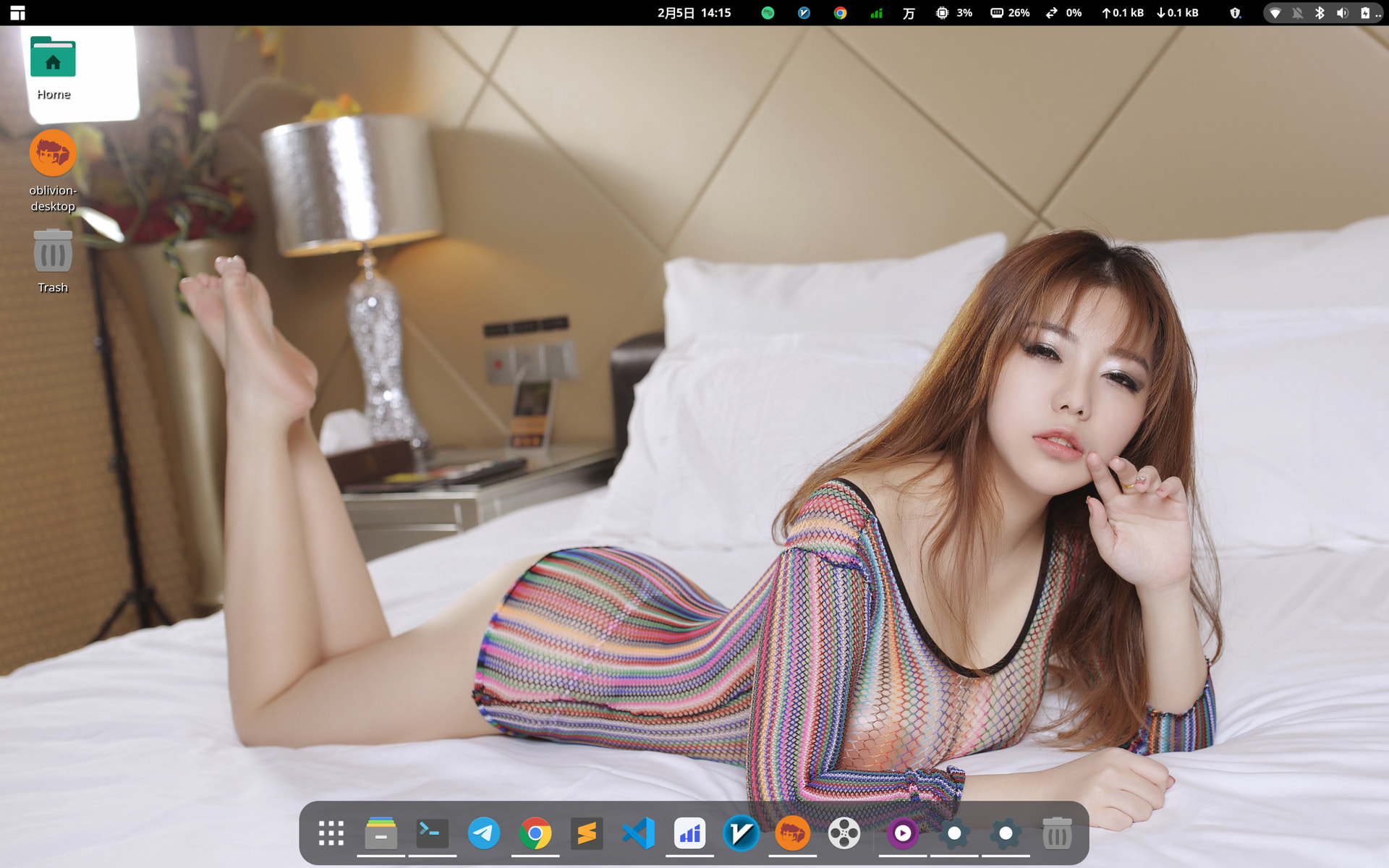This screenshot has height=868, width=1389.
Task: Open the Wi-Fi network tray indicator
Action: point(1275,12)
